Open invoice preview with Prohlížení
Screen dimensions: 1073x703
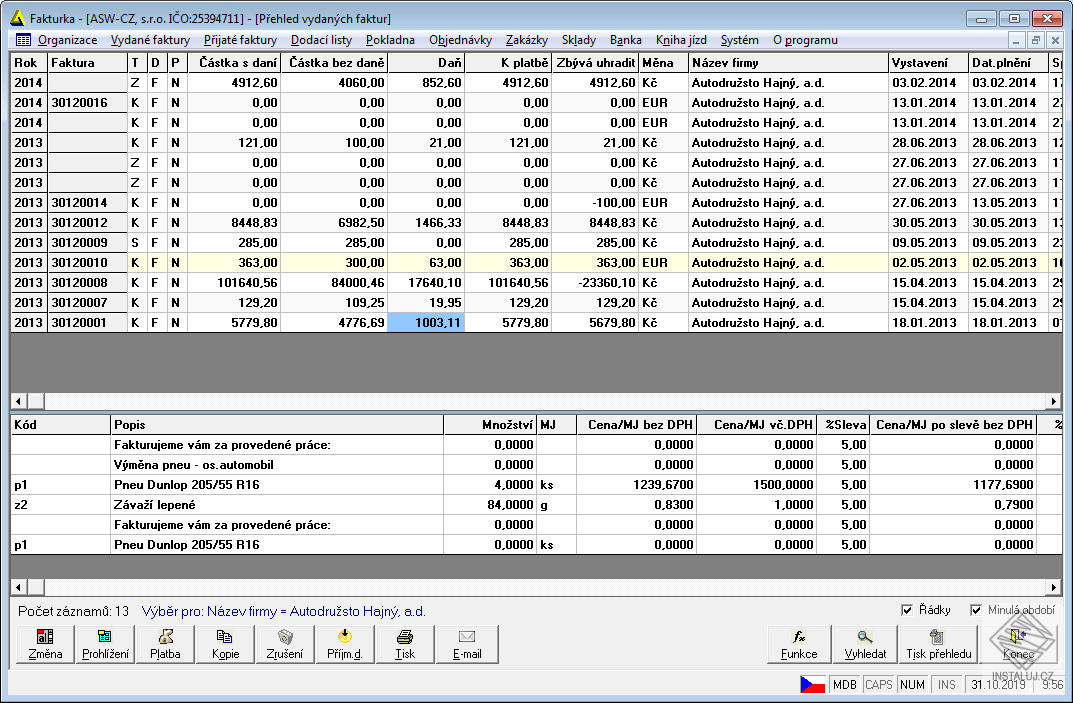[x=105, y=645]
